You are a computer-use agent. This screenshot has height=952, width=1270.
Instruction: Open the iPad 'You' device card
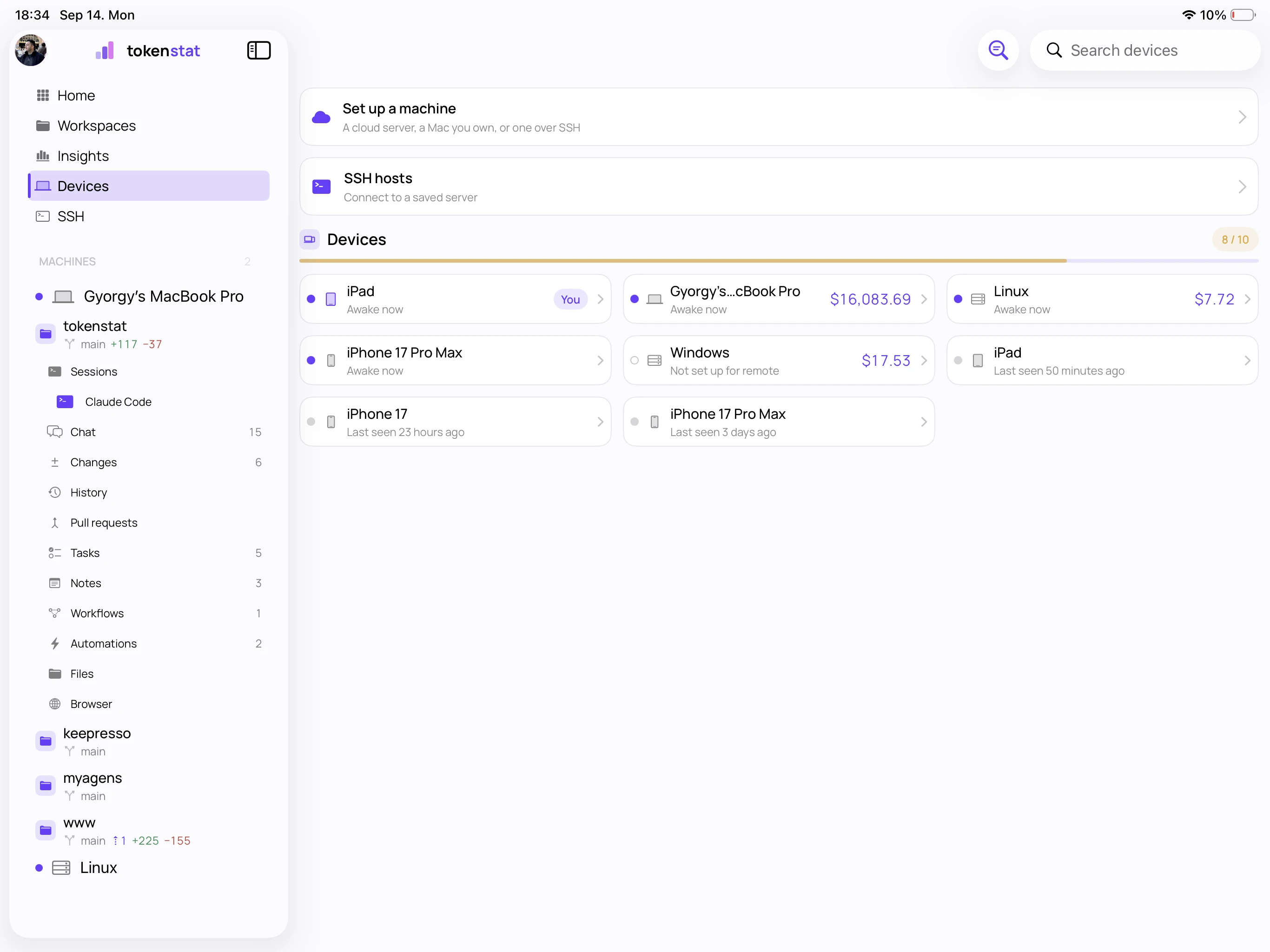(455, 299)
